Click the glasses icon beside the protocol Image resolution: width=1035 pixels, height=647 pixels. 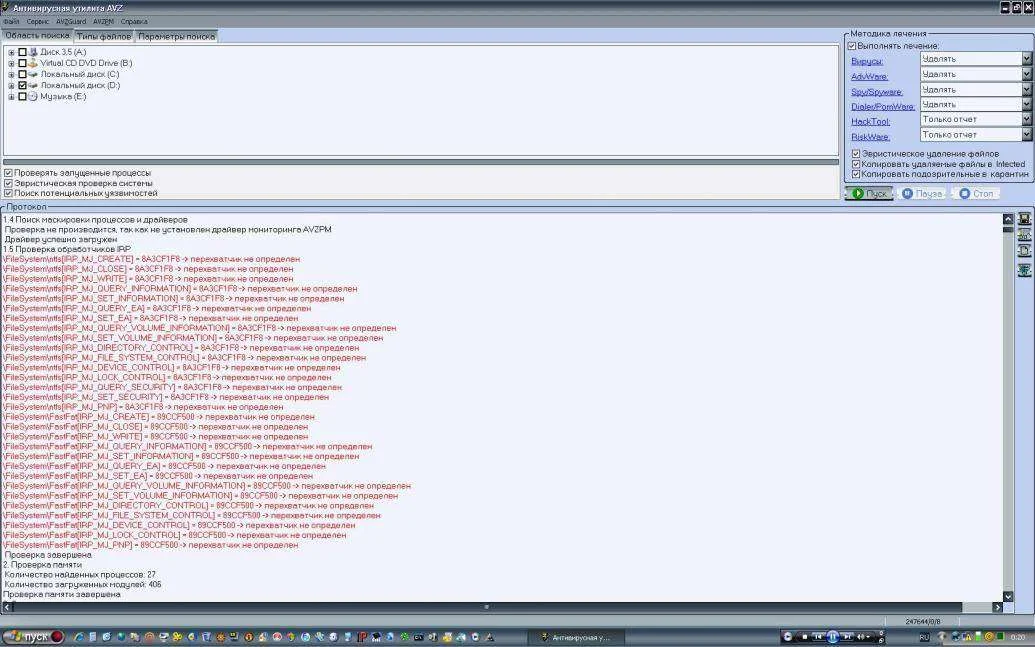pyautogui.click(x=1024, y=235)
